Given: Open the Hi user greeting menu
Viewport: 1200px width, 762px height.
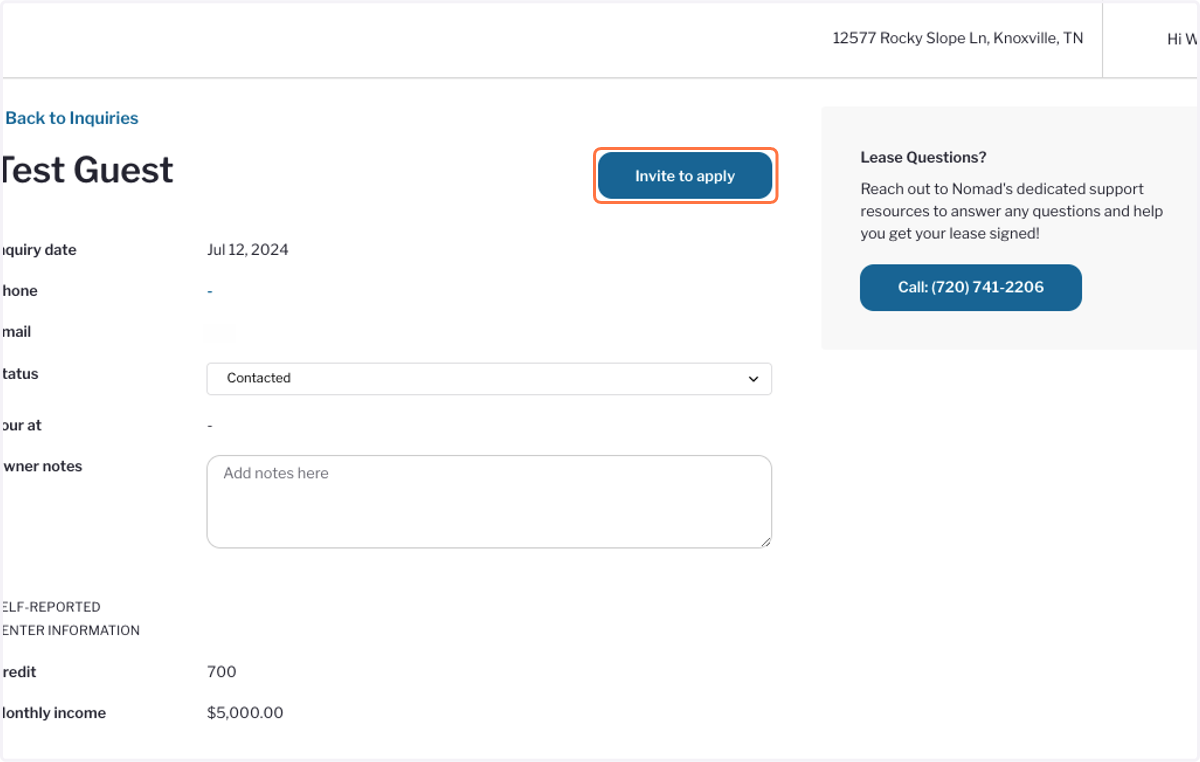Looking at the screenshot, I should [x=1182, y=39].
